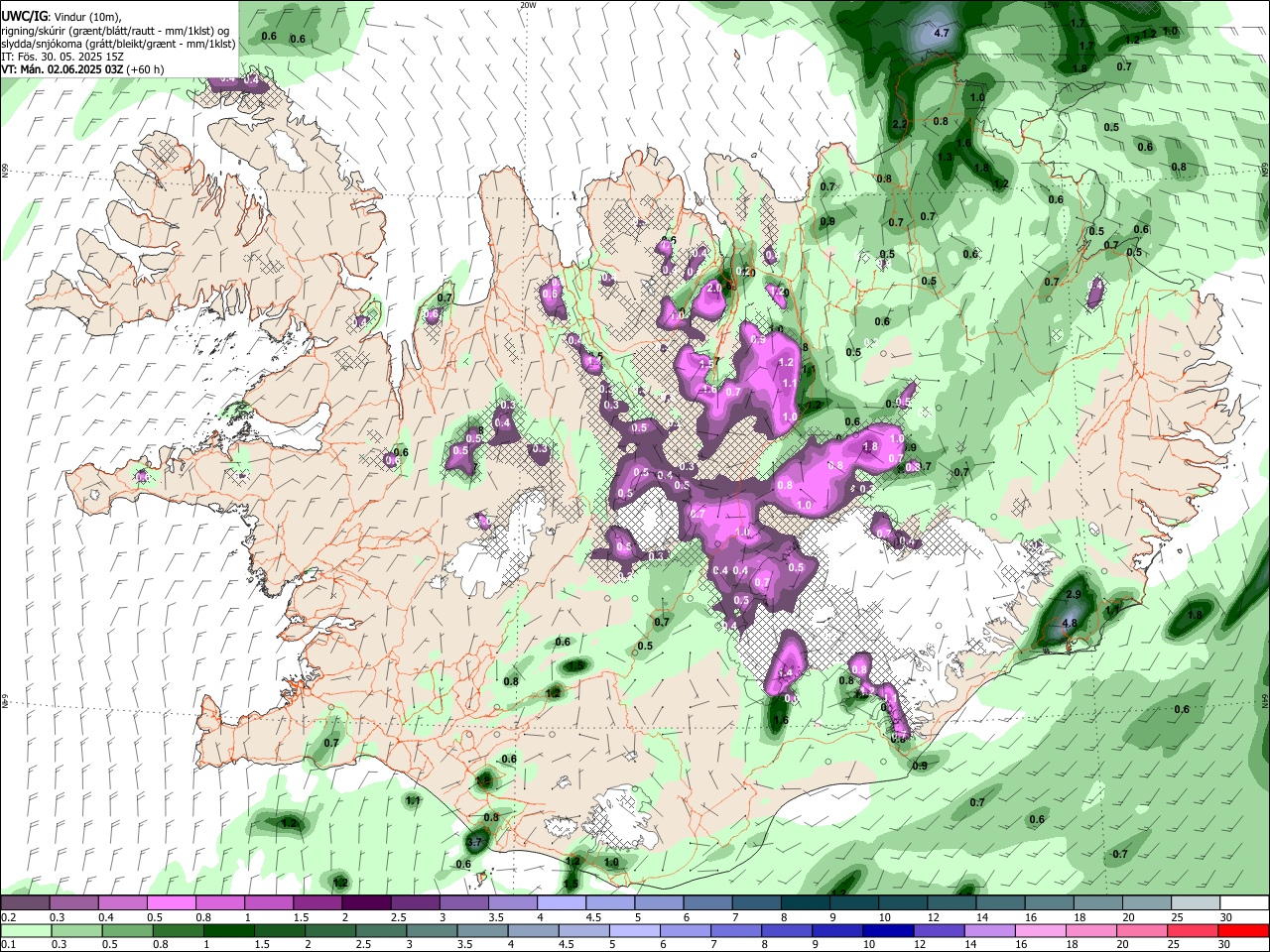Screen dimensions: 1270x952
Task: Click the bright pink 0.5 mm snow legend swatch
Action: [x=173, y=903]
